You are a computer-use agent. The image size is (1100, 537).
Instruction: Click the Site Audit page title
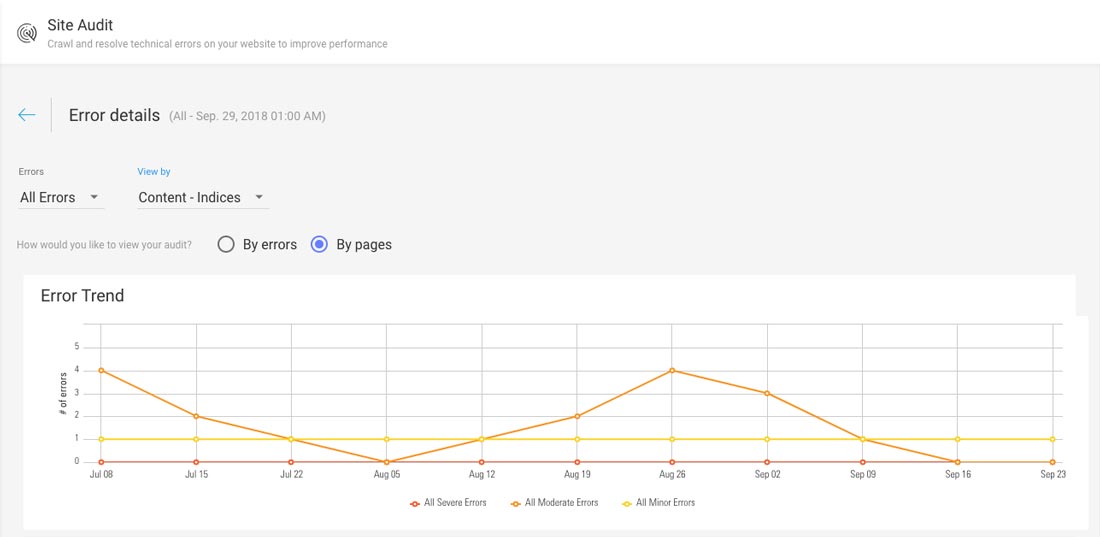(x=80, y=25)
